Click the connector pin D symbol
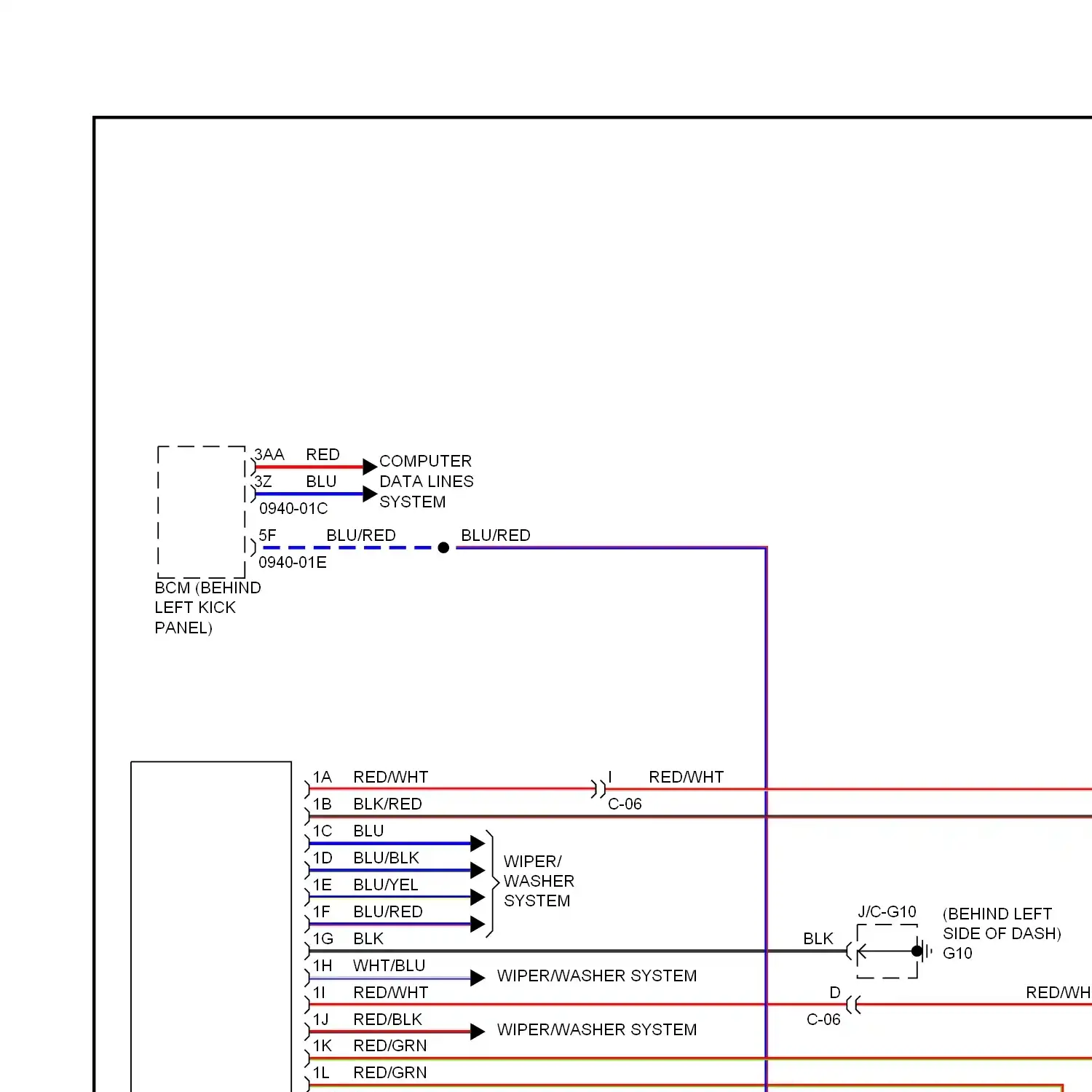The height and width of the screenshot is (1092, 1092). tap(853, 1005)
